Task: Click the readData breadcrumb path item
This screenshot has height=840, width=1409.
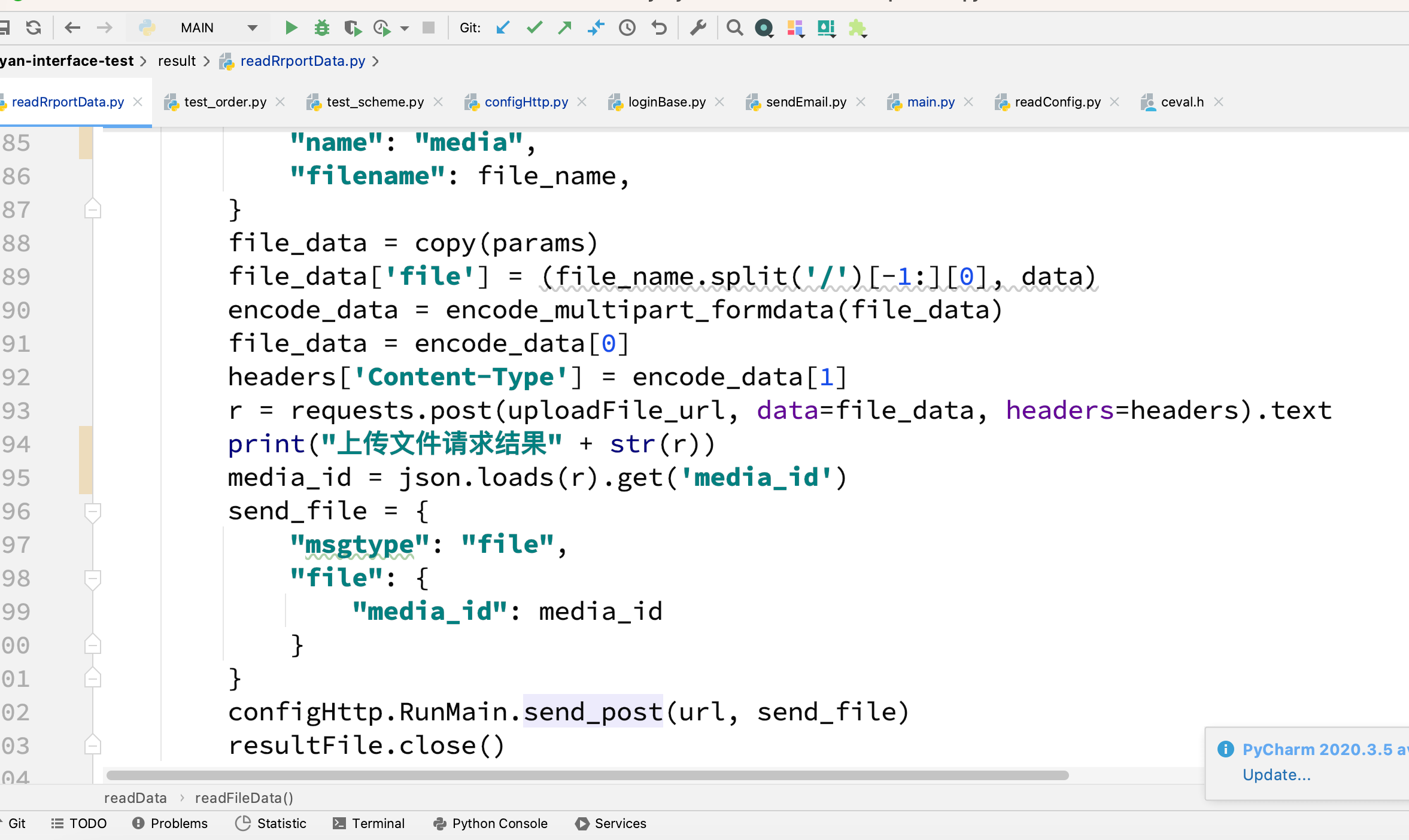Action: [x=128, y=797]
